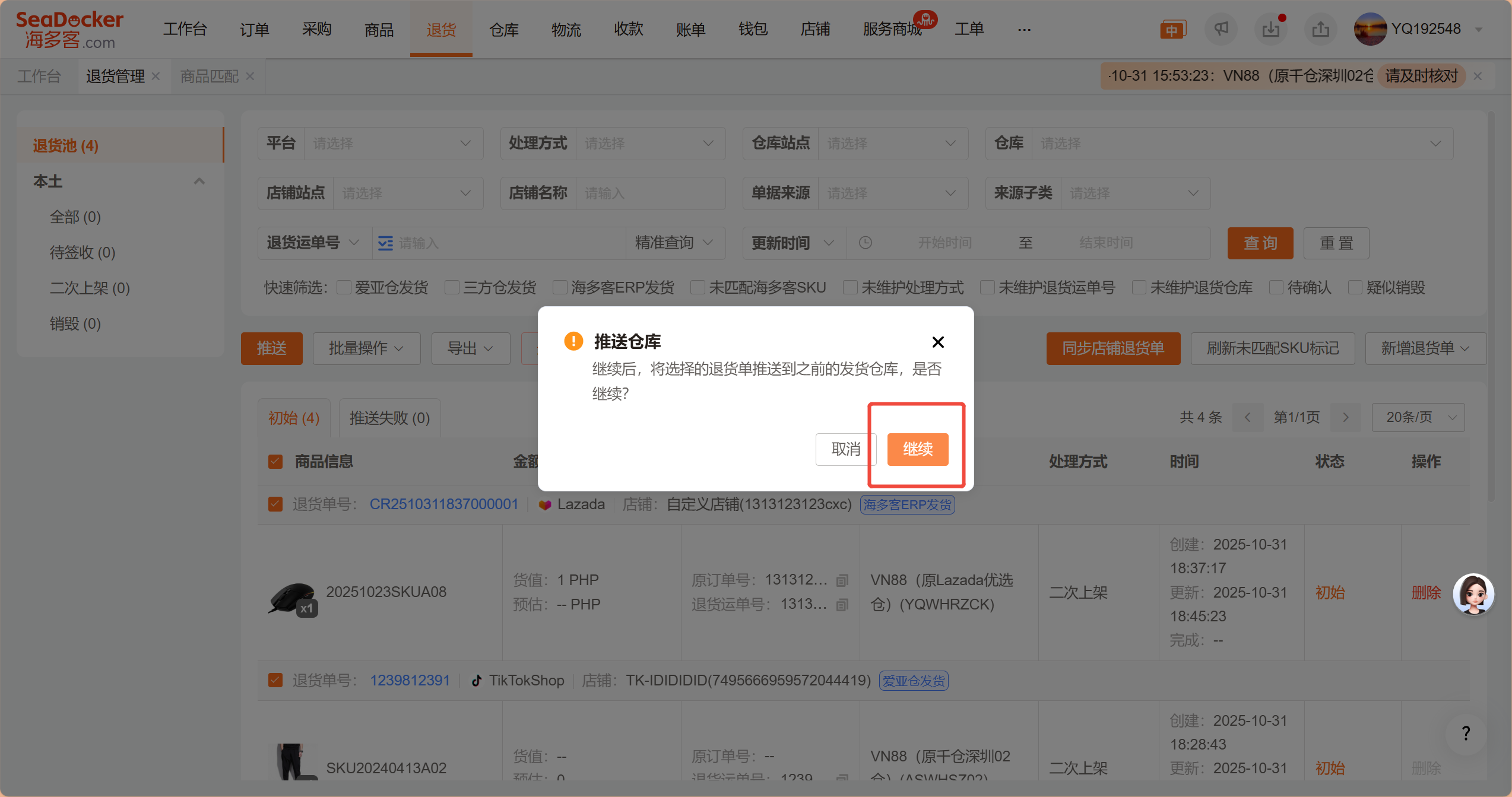Viewport: 1512px width, 797px height.
Task: Click the orange 继续 button
Action: pos(917,449)
